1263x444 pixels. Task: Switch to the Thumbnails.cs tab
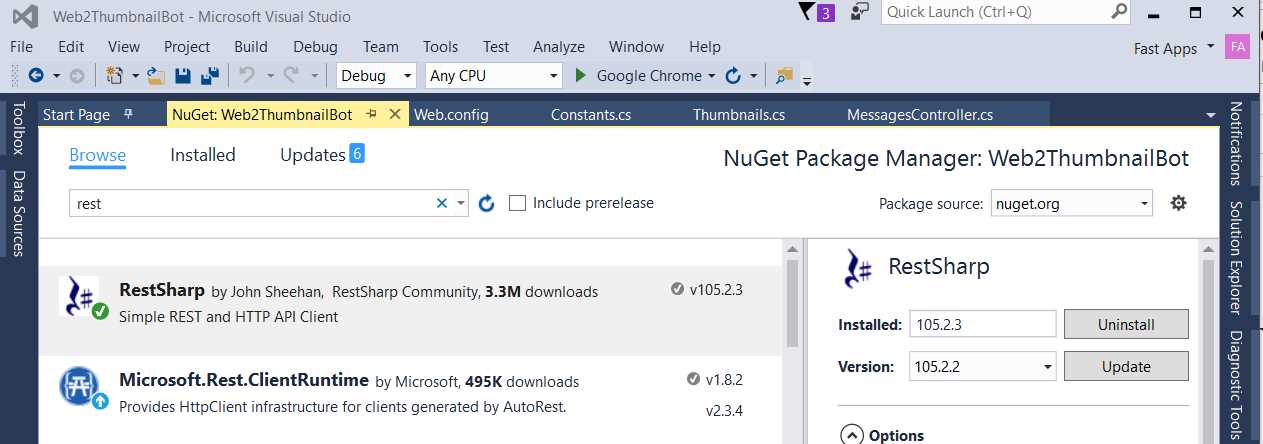click(x=739, y=114)
